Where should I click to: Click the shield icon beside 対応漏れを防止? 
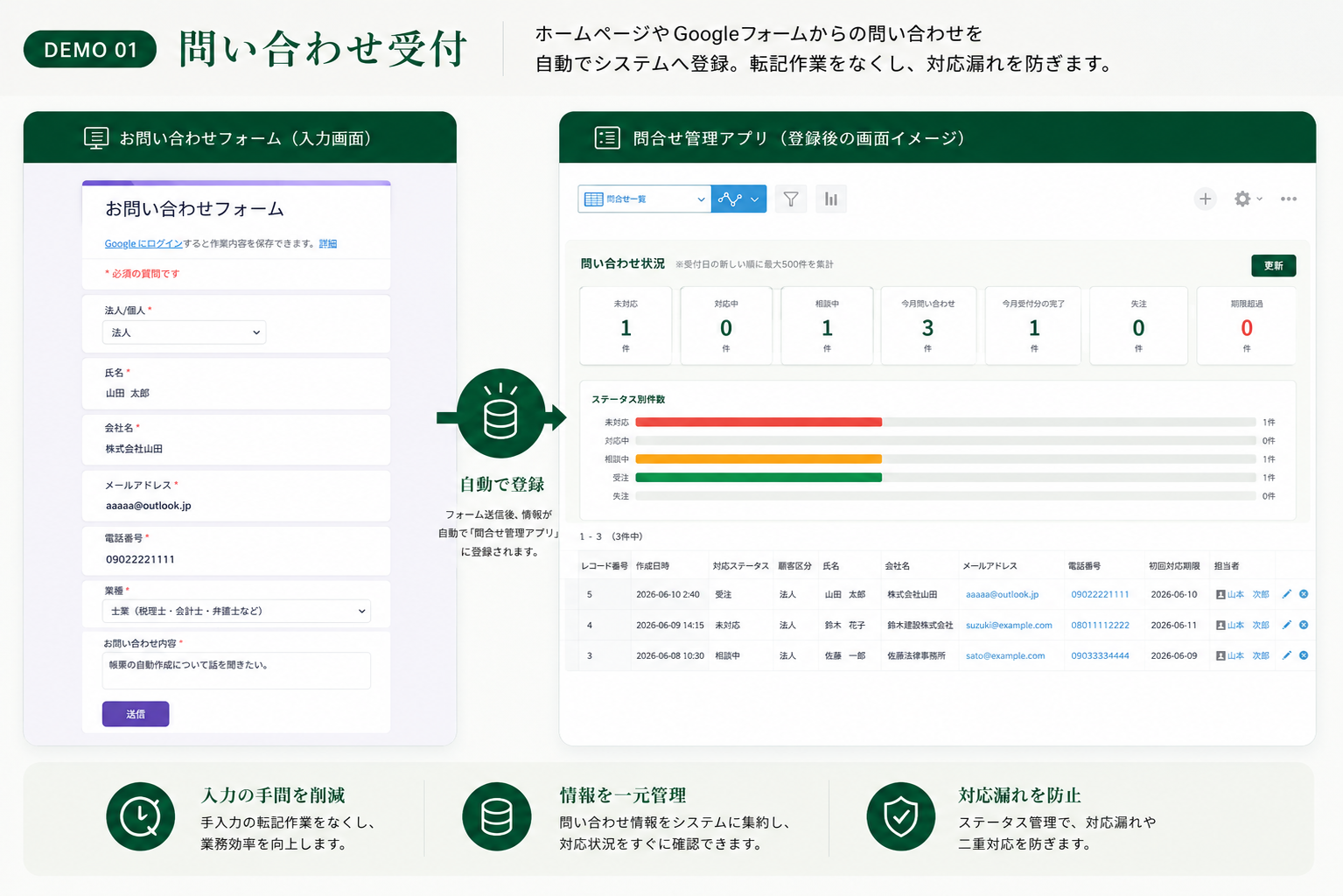coord(901,816)
